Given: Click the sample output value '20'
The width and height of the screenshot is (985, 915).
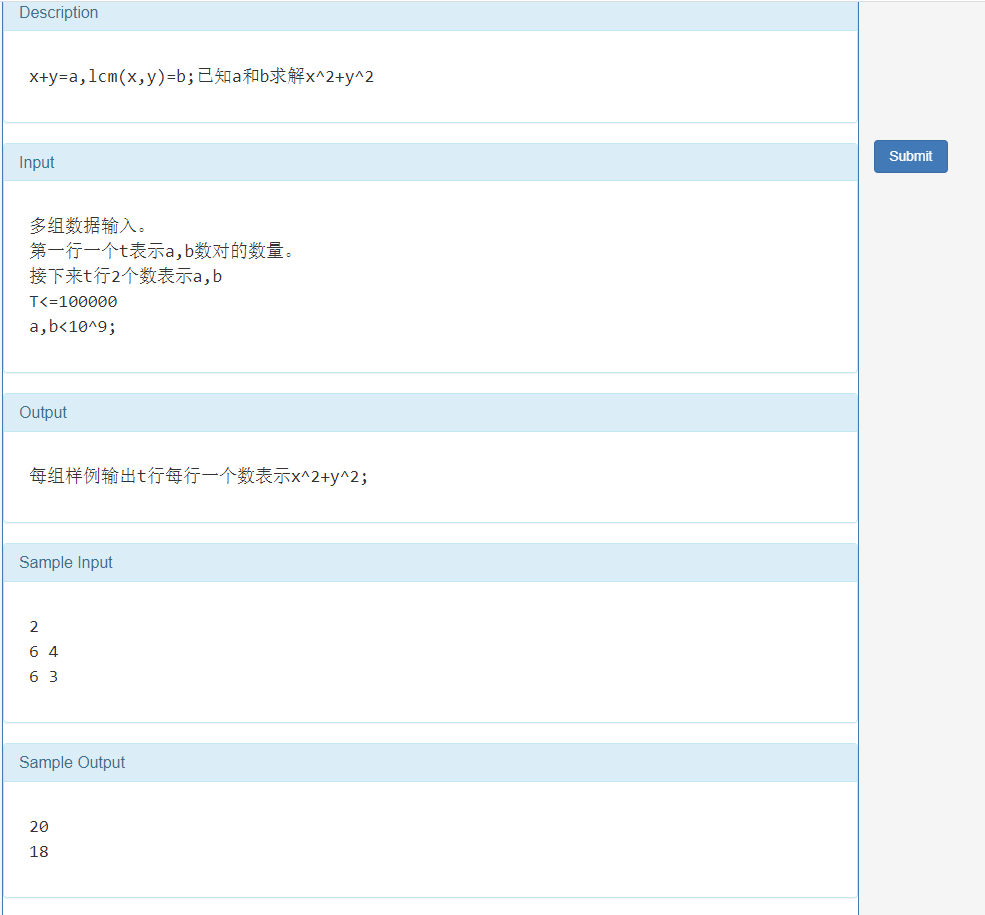Looking at the screenshot, I should [x=38, y=826].
